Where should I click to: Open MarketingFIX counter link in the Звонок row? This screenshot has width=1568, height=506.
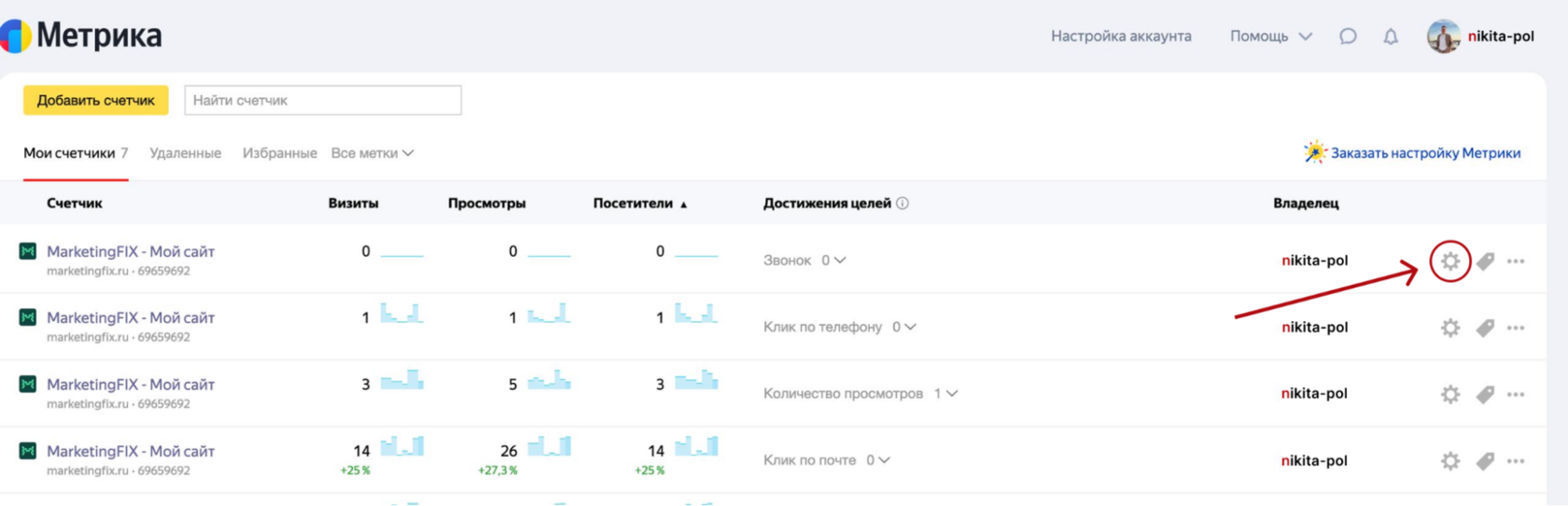(x=131, y=251)
